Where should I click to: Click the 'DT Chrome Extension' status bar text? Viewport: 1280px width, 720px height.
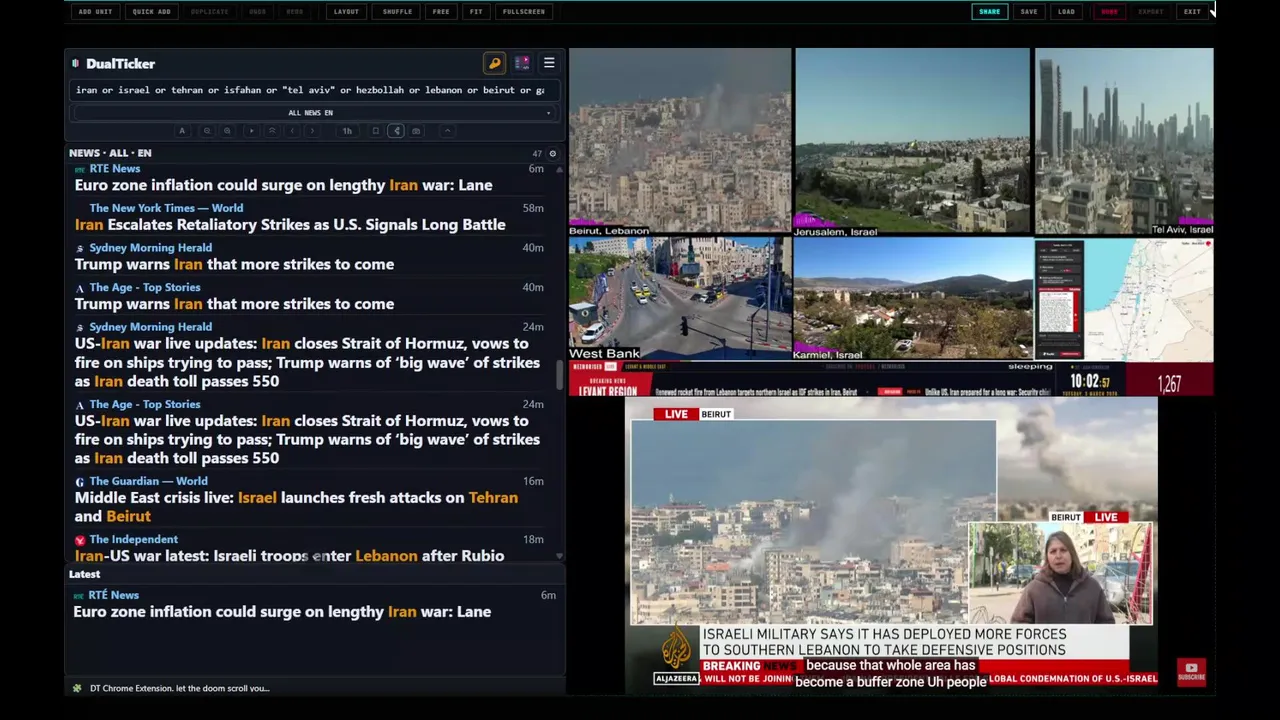coord(180,688)
